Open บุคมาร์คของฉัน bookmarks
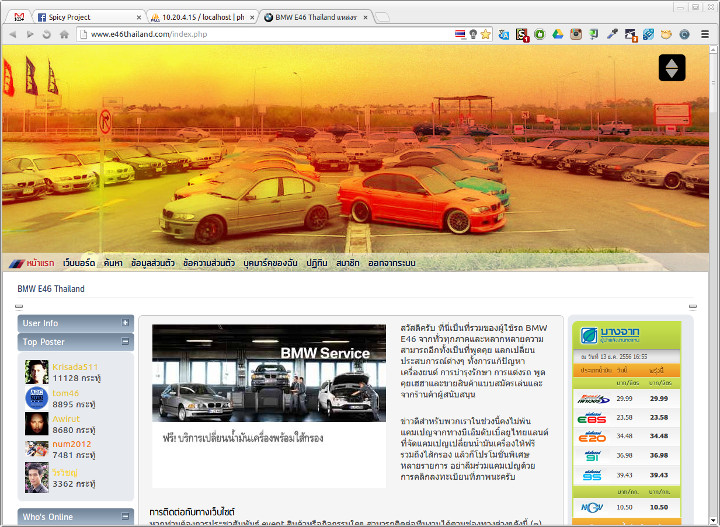The height and width of the screenshot is (527, 720). 270,263
